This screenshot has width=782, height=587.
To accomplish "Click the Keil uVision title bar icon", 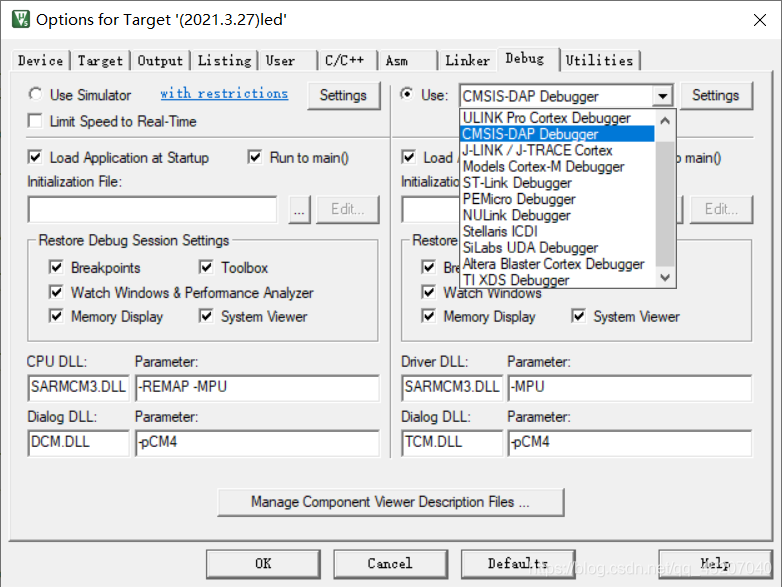I will 20,19.
